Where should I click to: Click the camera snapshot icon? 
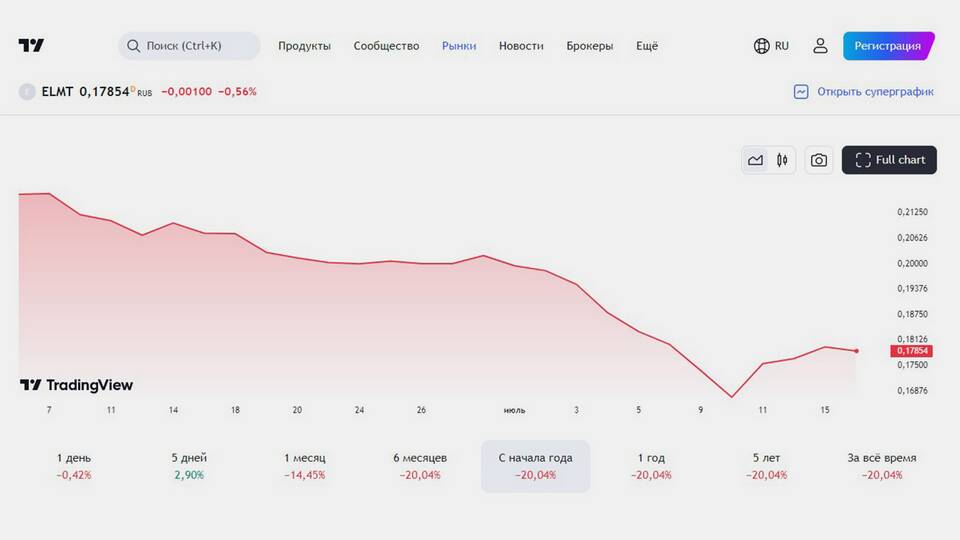click(819, 160)
